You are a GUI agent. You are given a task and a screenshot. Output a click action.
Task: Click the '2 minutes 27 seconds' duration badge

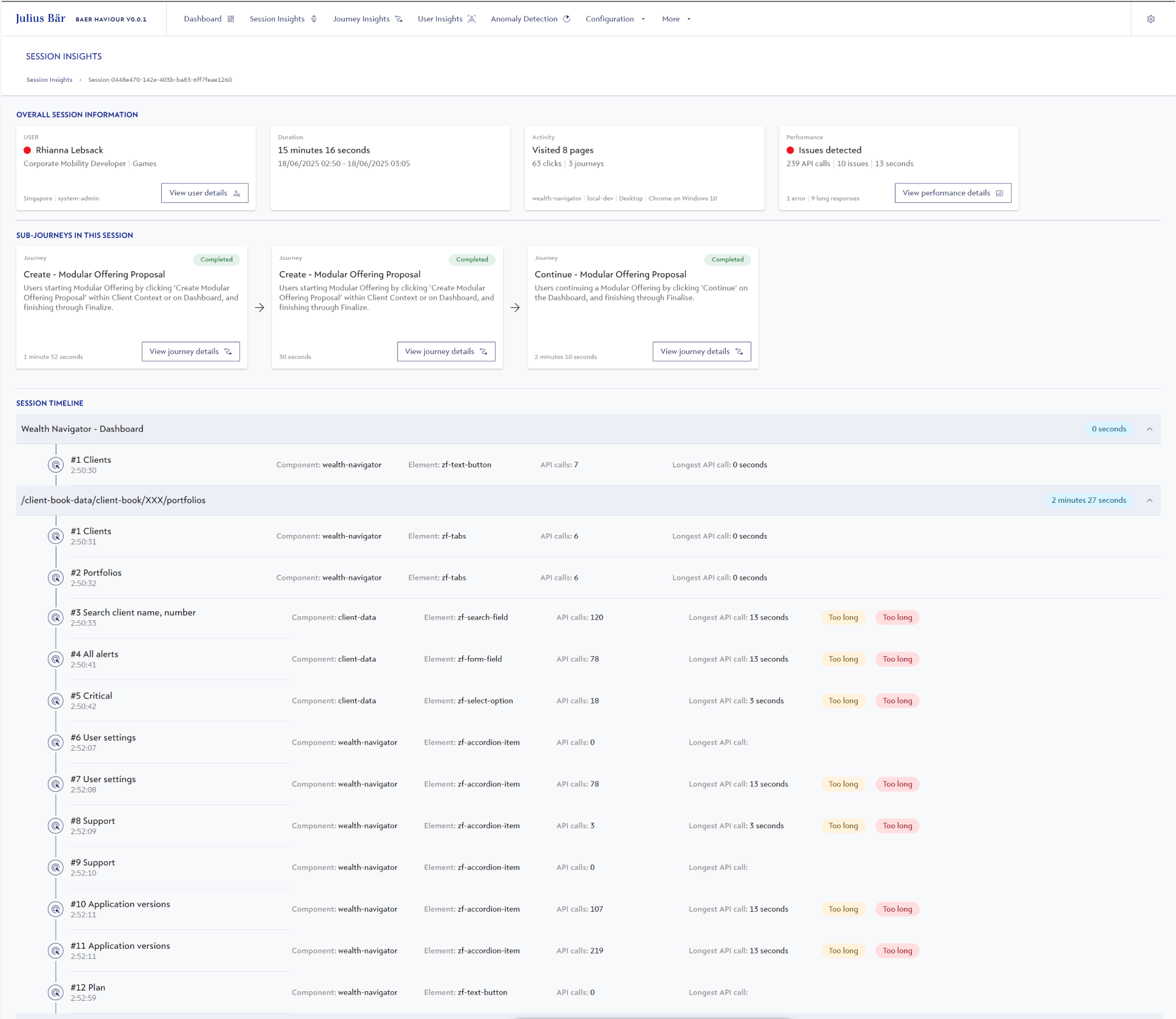pyautogui.click(x=1089, y=500)
